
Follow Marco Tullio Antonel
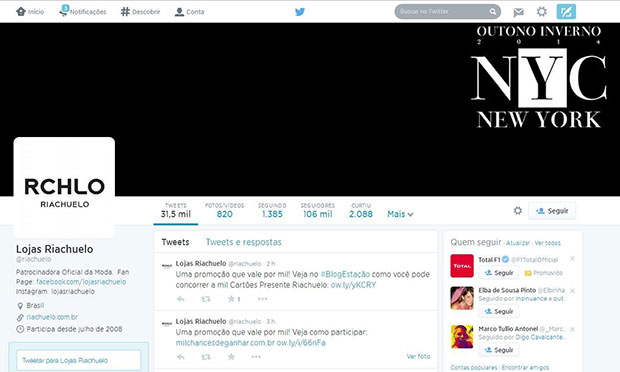coord(499,350)
